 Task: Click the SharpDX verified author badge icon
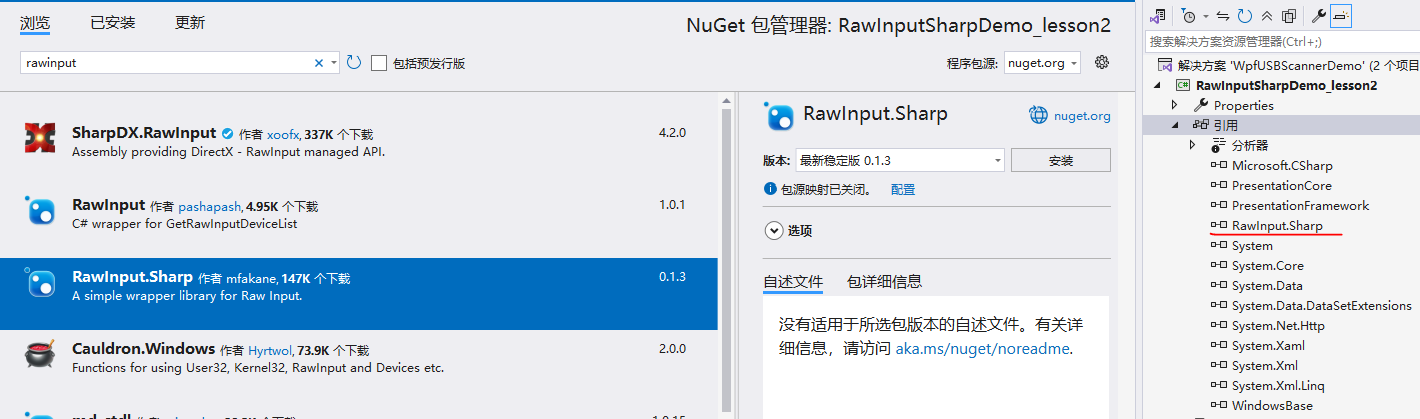tap(227, 133)
